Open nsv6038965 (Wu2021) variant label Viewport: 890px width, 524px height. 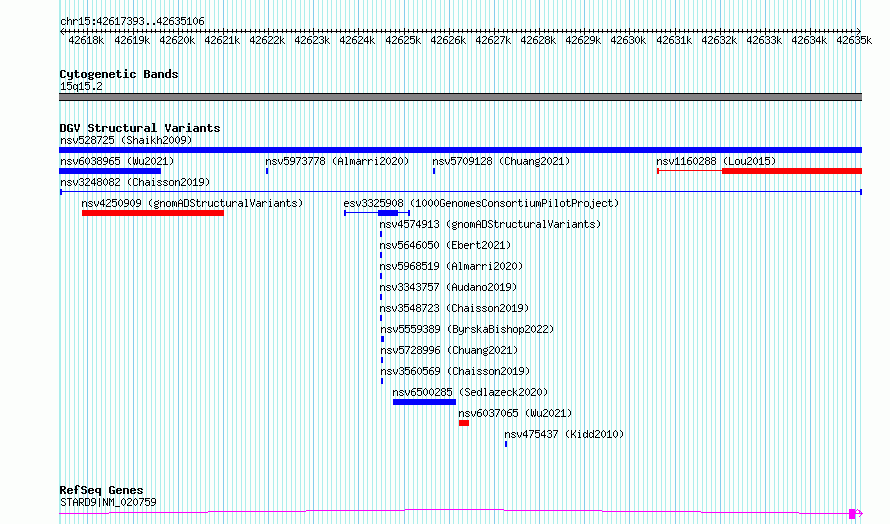(x=117, y=161)
